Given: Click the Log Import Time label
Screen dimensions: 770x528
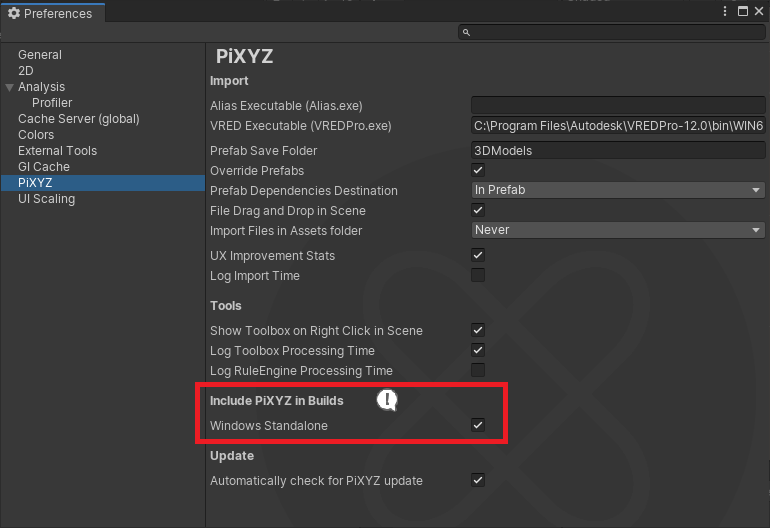Looking at the screenshot, I should tap(255, 276).
